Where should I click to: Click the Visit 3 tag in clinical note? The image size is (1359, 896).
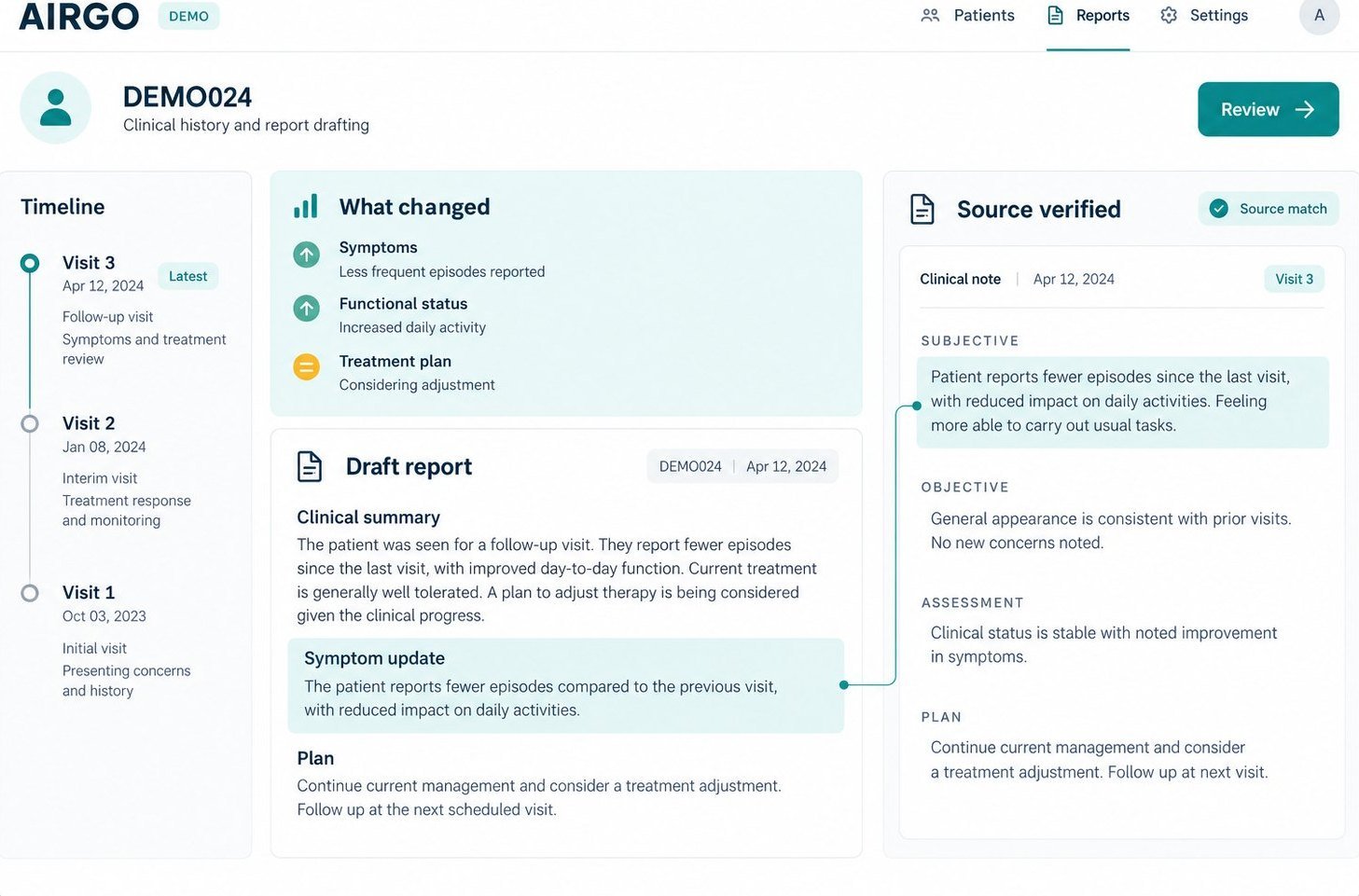click(x=1294, y=279)
